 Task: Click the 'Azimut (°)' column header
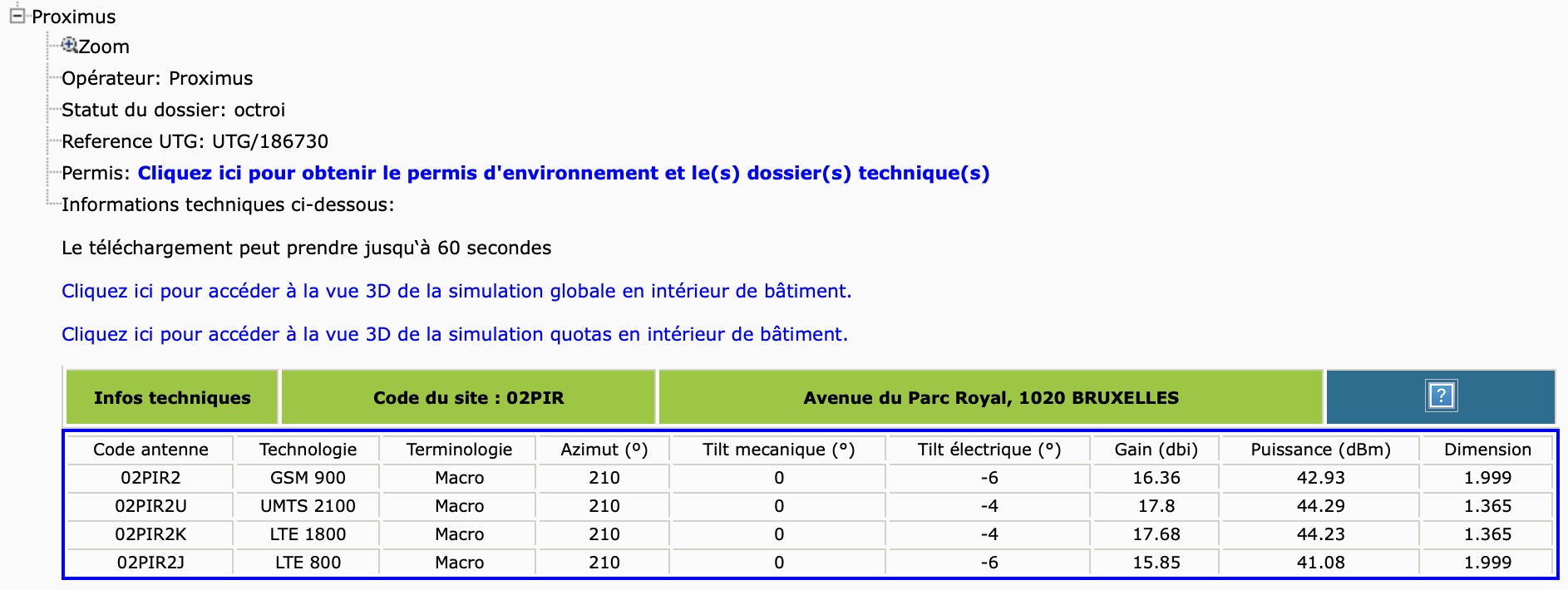pyautogui.click(x=604, y=450)
